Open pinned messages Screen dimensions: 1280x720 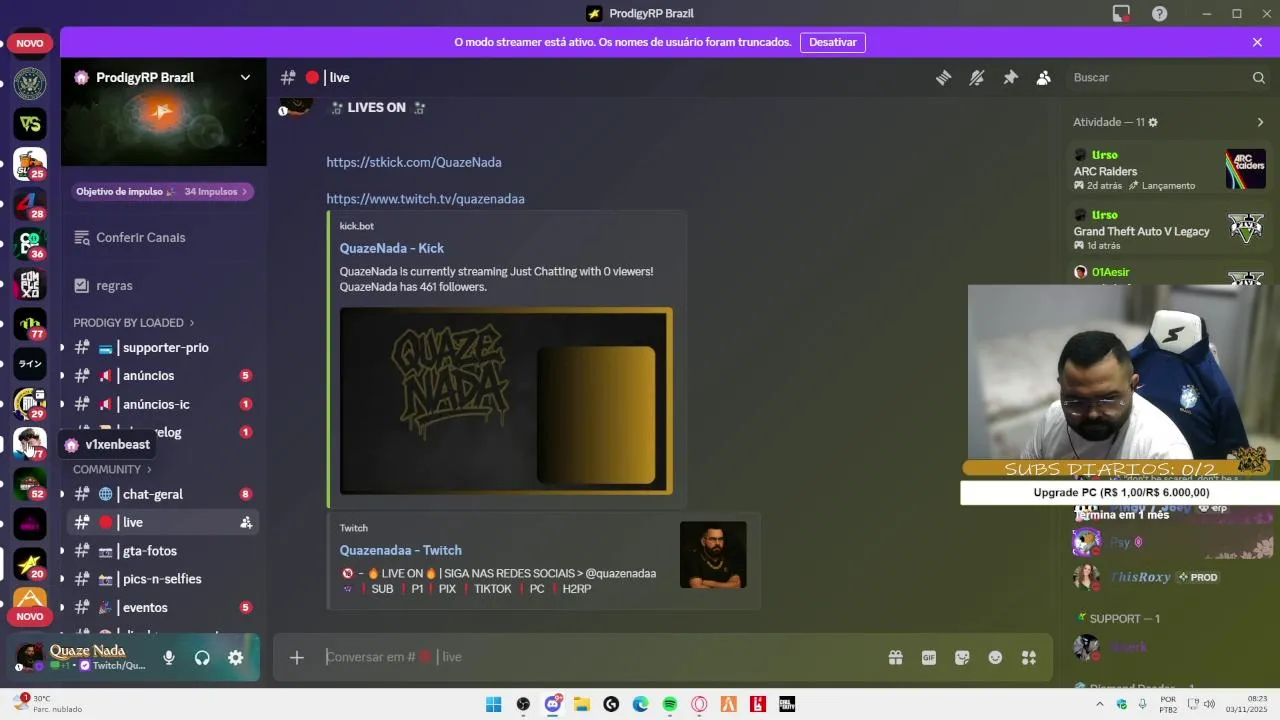(x=1010, y=77)
